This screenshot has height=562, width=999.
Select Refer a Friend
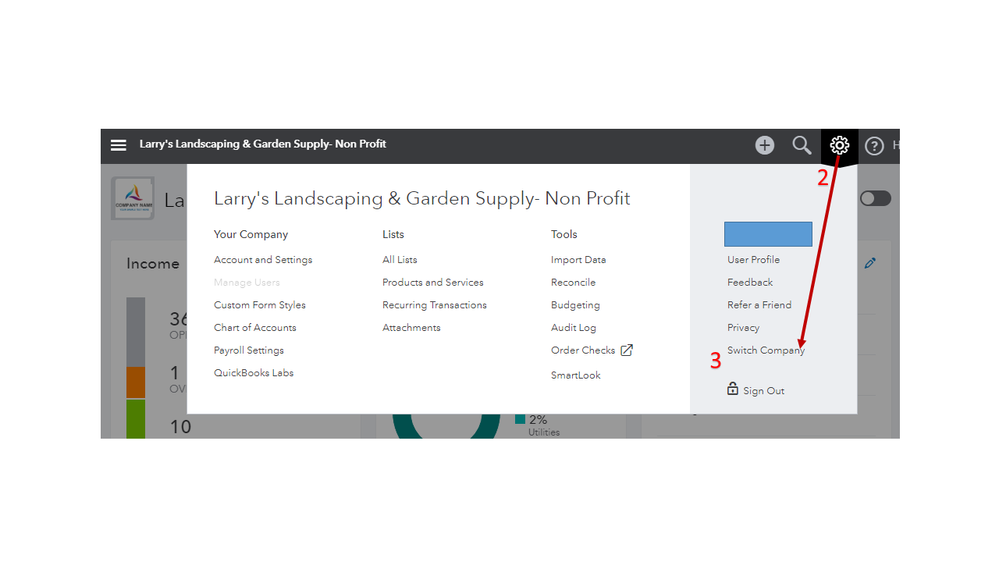click(x=759, y=305)
